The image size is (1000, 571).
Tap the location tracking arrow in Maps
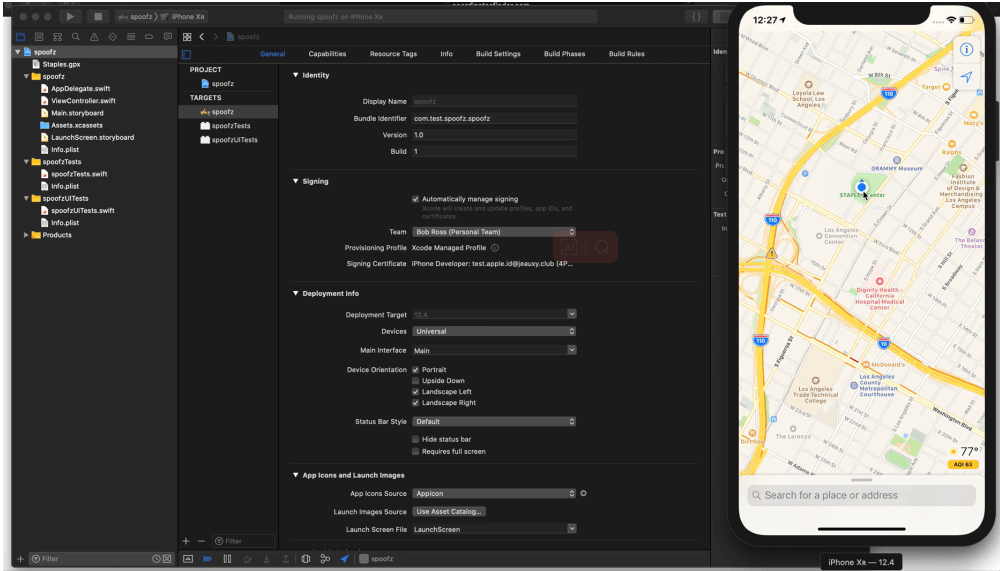point(966,77)
